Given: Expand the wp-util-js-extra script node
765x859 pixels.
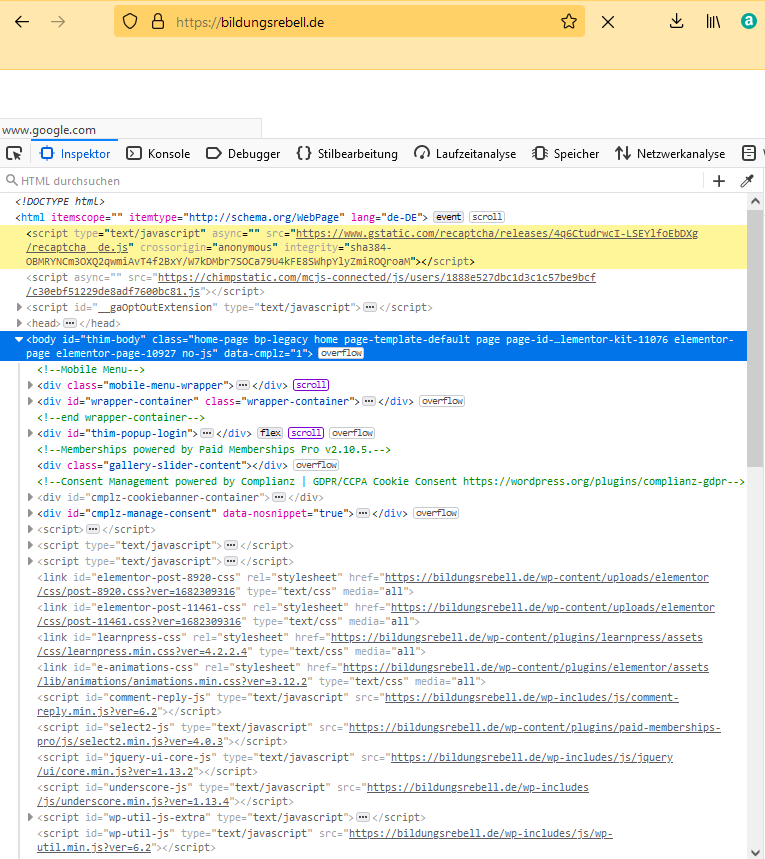Looking at the screenshot, I should [x=30, y=817].
